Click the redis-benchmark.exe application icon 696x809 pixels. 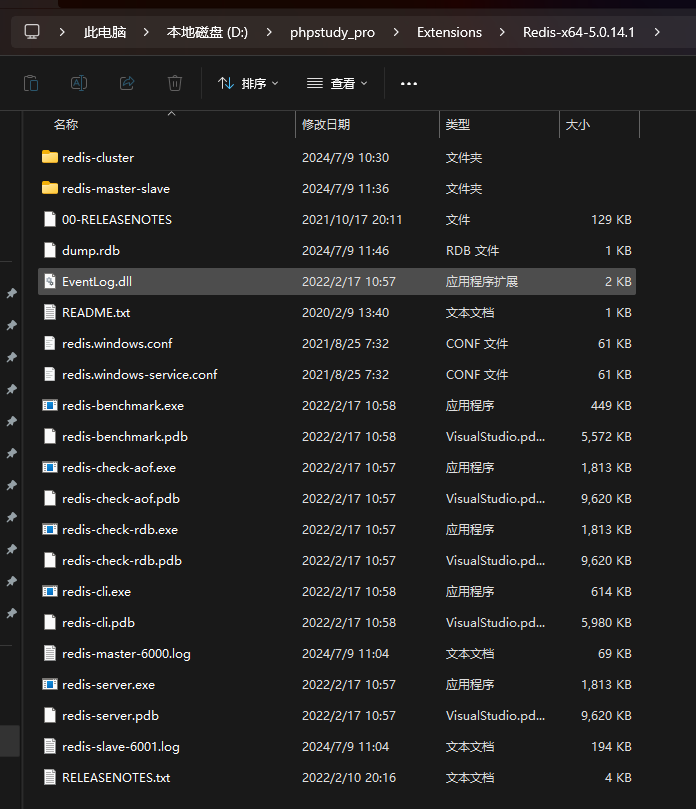(x=50, y=406)
